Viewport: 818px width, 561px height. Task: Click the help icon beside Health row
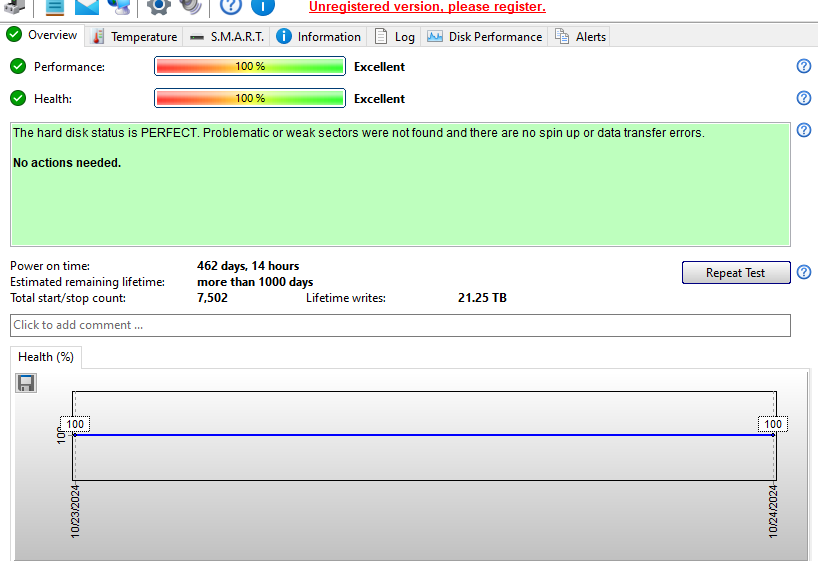pyautogui.click(x=804, y=98)
